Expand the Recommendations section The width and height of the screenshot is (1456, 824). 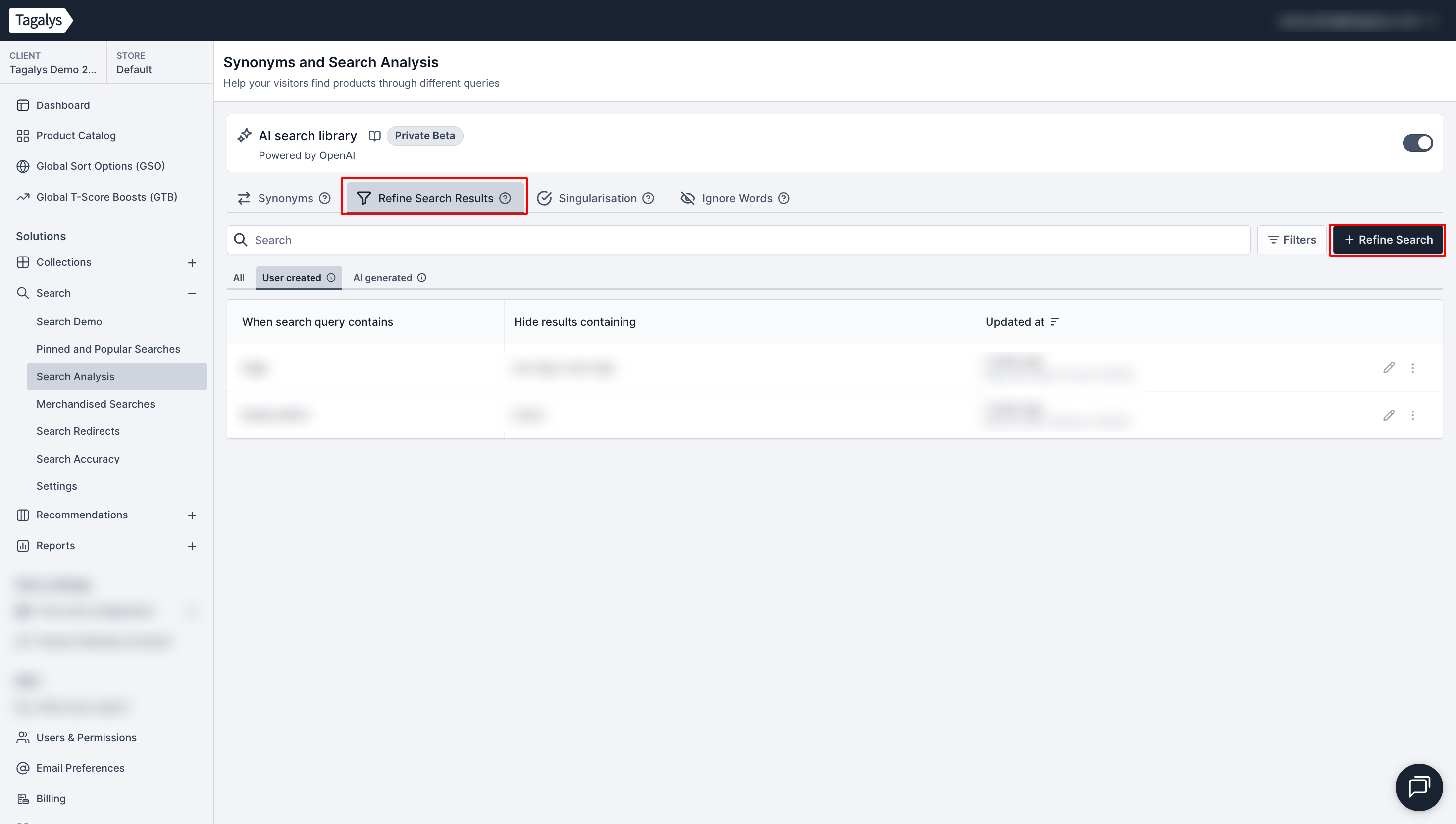[192, 515]
